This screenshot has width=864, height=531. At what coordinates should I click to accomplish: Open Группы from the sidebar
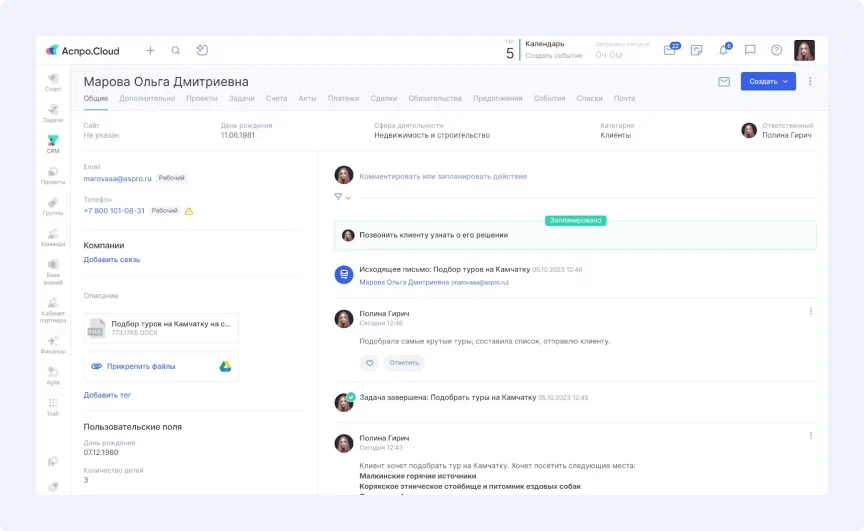(x=53, y=207)
